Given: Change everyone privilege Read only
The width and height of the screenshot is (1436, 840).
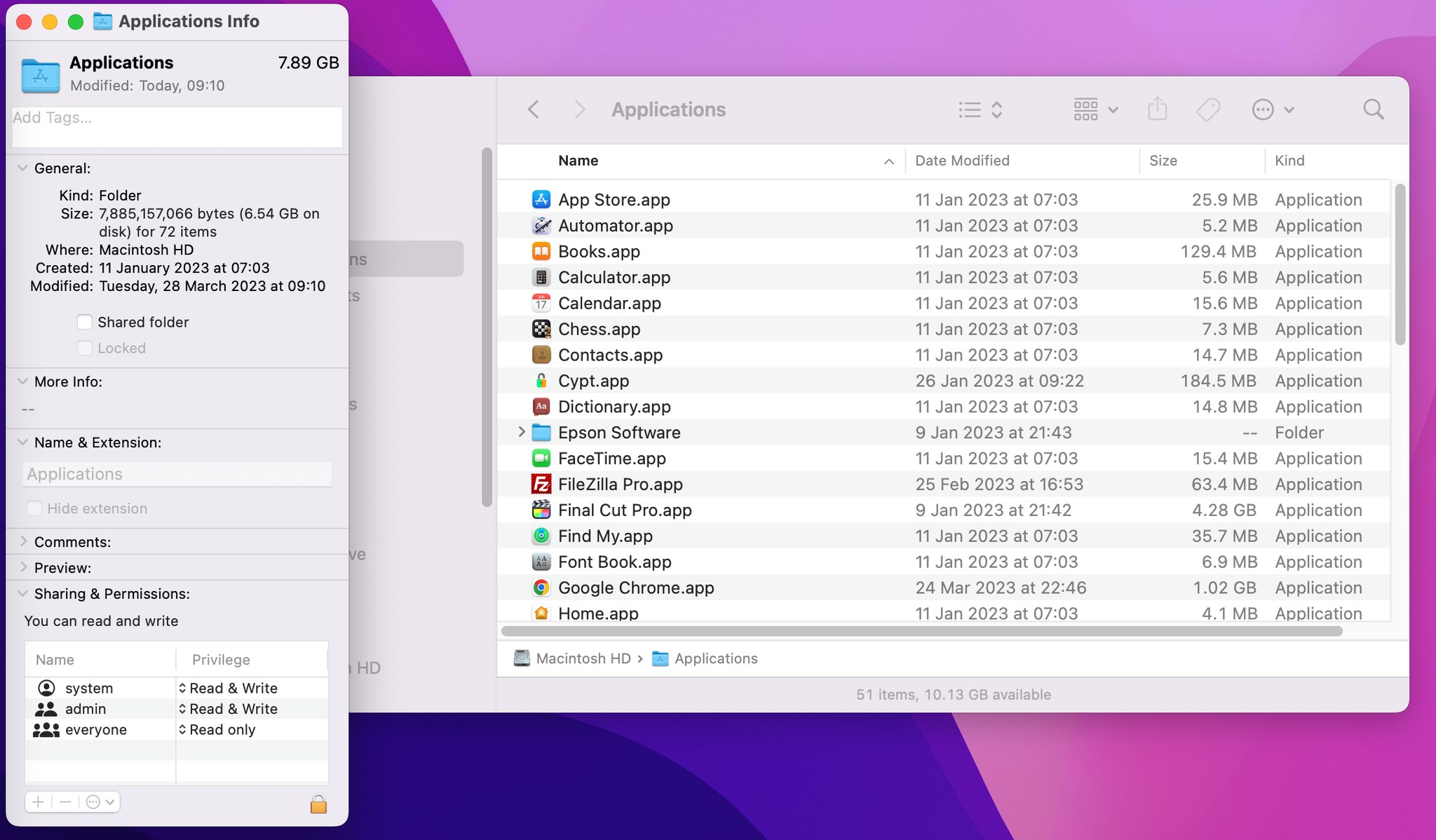Looking at the screenshot, I should pos(217,729).
